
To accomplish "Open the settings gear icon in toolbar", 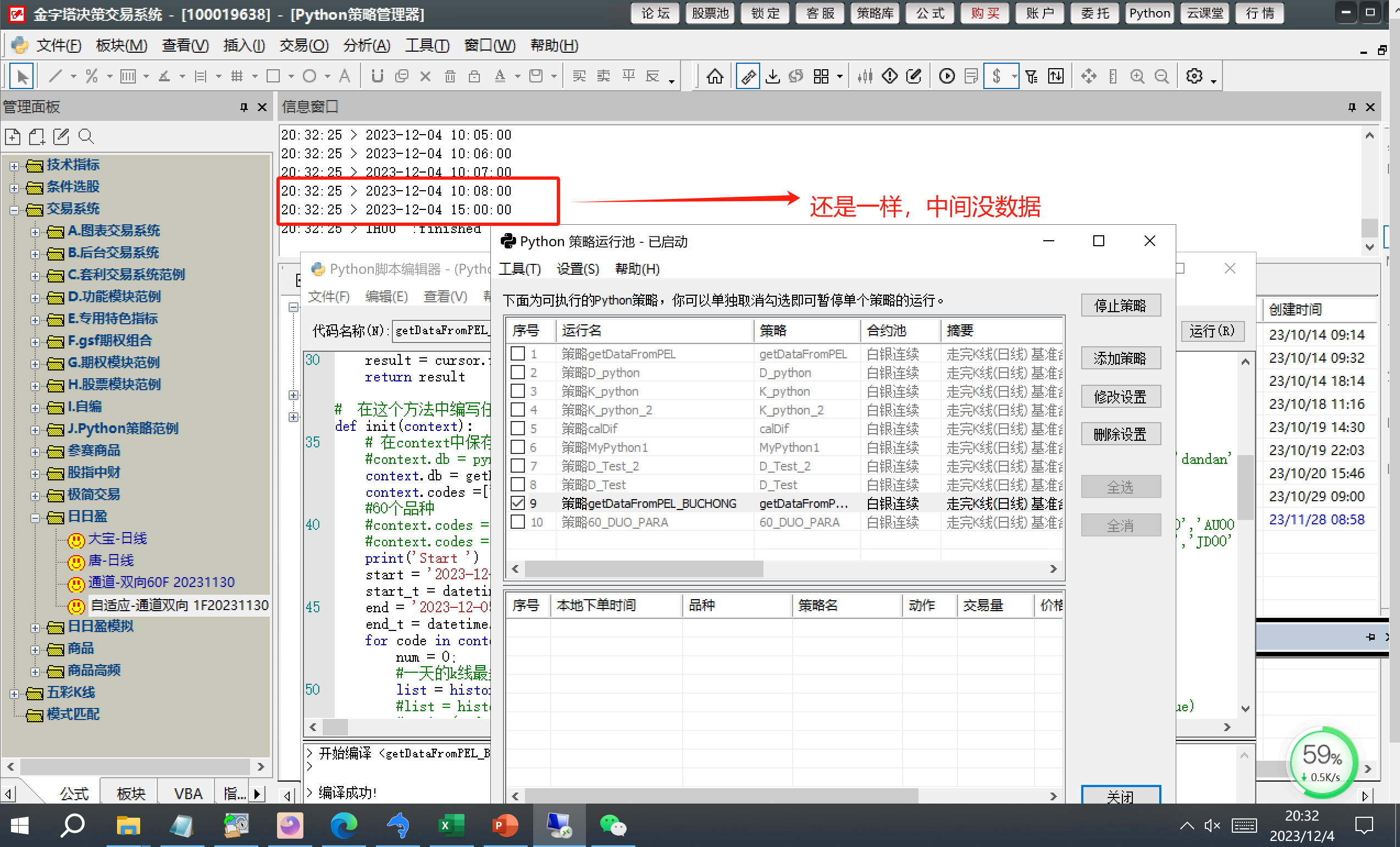I will coord(1194,75).
